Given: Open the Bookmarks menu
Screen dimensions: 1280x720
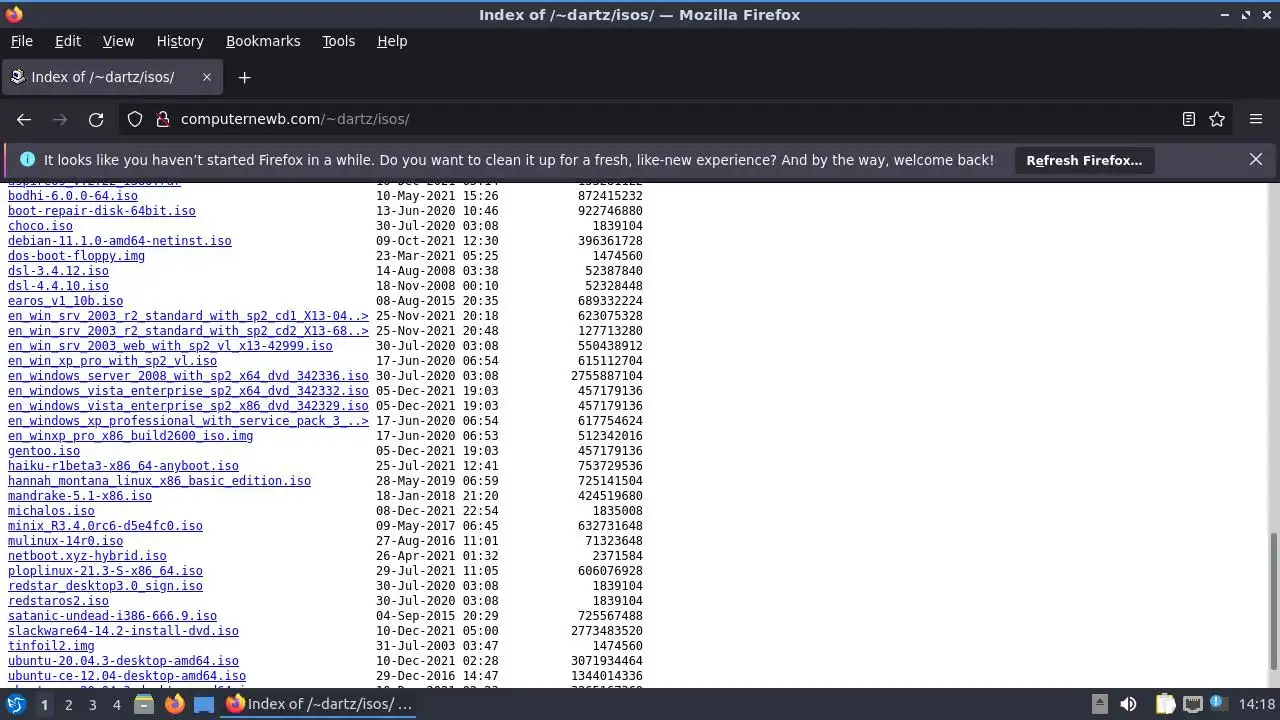Looking at the screenshot, I should coord(263,41).
